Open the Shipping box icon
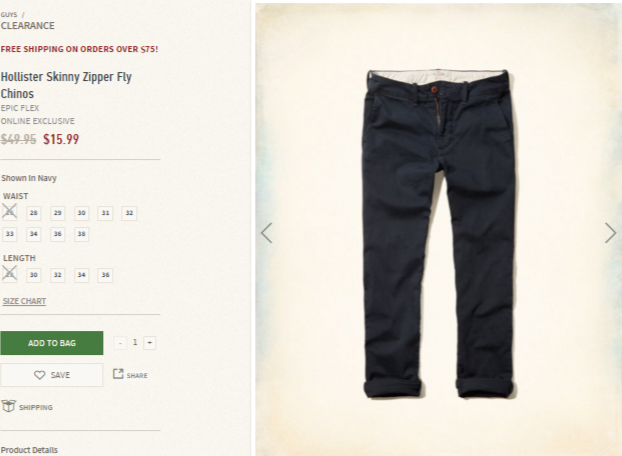Viewport: 622px width, 456px height. (8, 406)
